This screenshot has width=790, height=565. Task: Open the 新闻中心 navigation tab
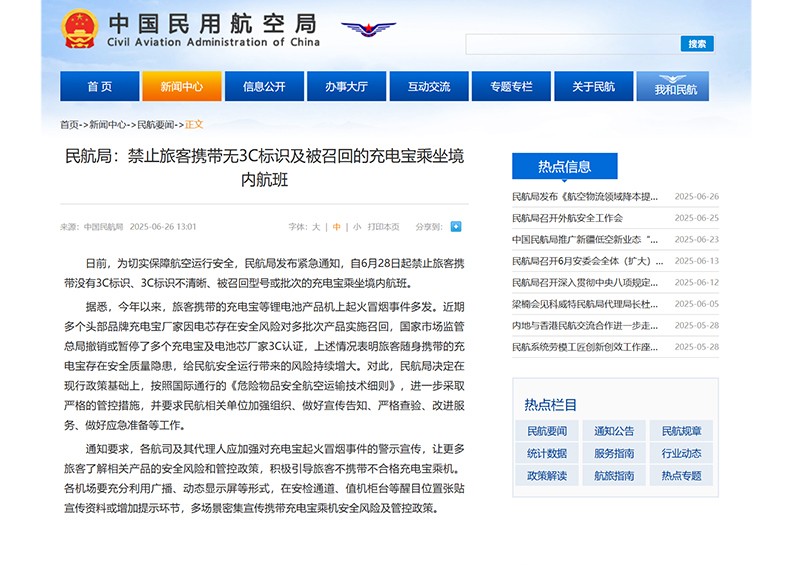click(182, 86)
